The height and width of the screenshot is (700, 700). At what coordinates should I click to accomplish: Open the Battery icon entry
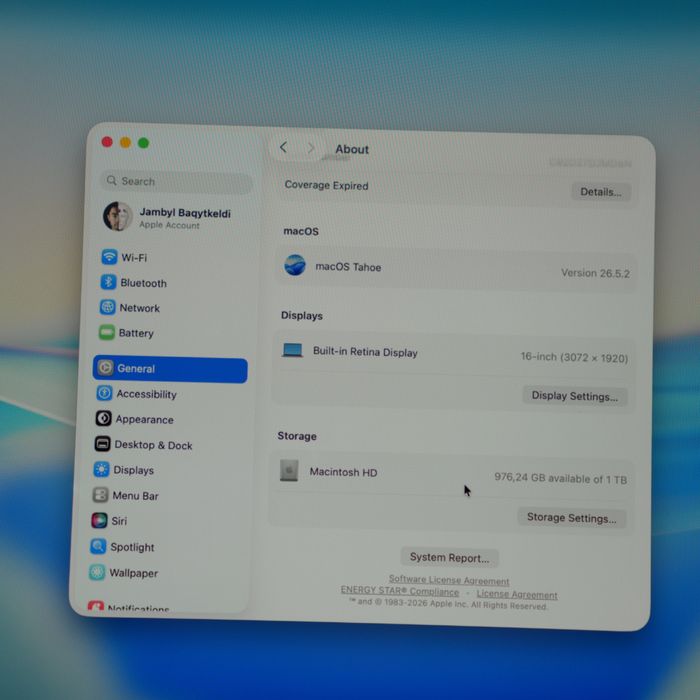(106, 333)
